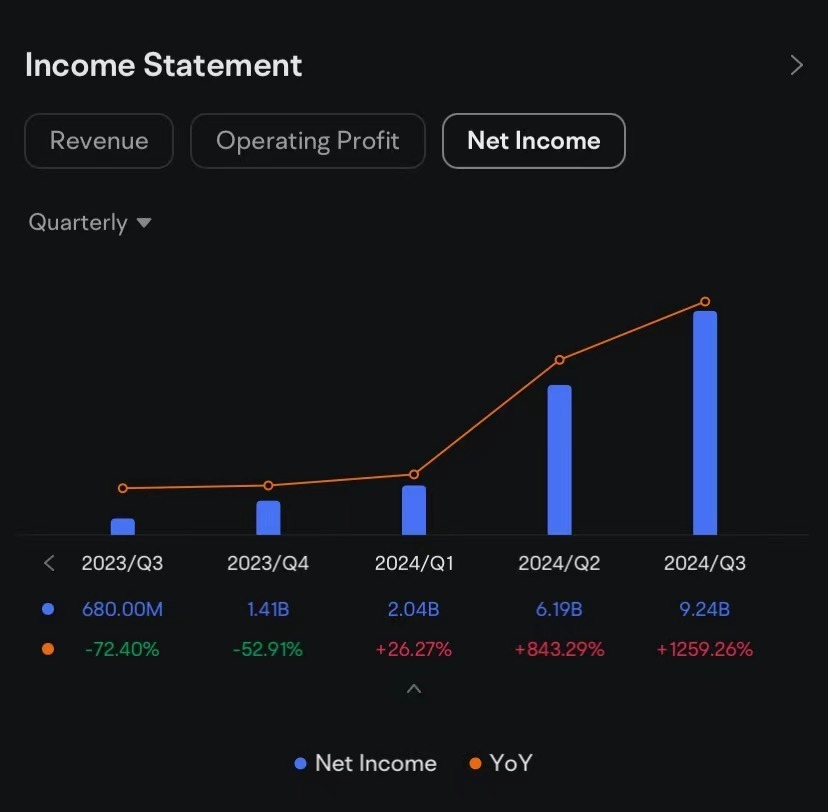Collapse data table with upward caret
828x812 pixels.
414,688
